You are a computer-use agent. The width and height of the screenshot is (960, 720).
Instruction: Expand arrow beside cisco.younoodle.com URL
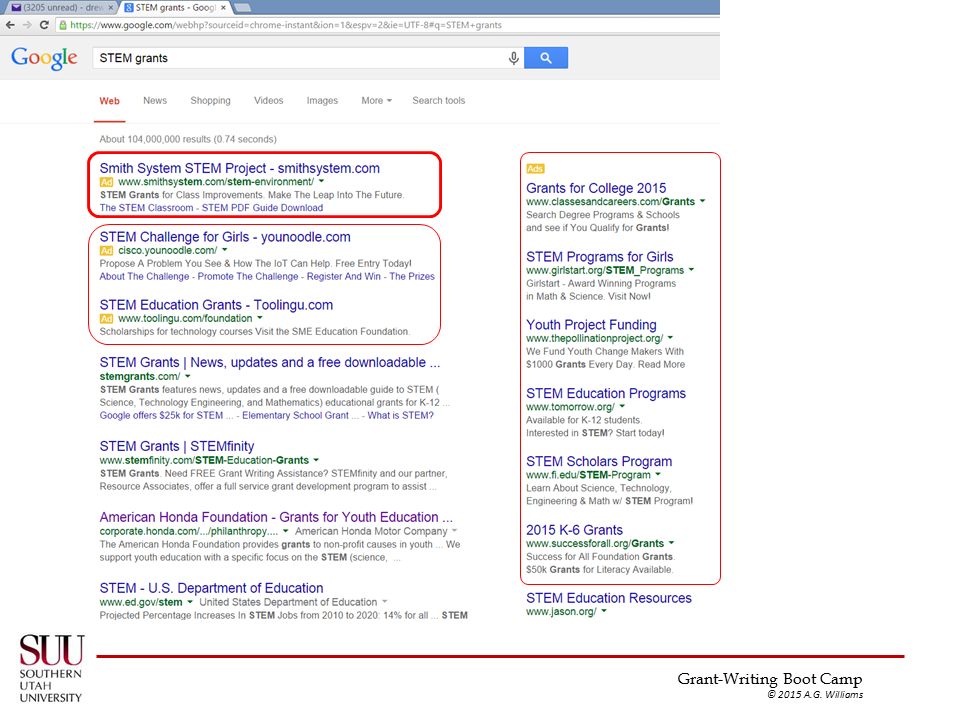point(225,250)
